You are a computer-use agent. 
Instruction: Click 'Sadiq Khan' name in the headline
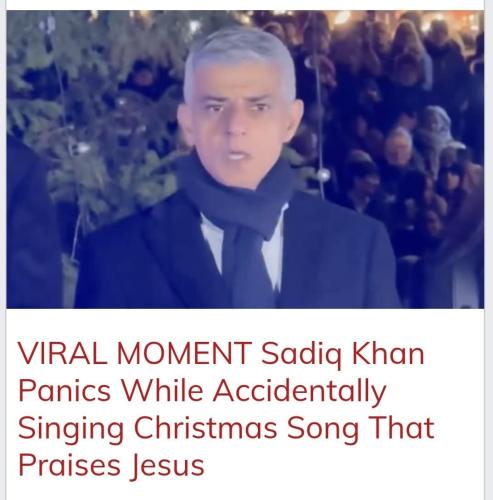pos(343,354)
